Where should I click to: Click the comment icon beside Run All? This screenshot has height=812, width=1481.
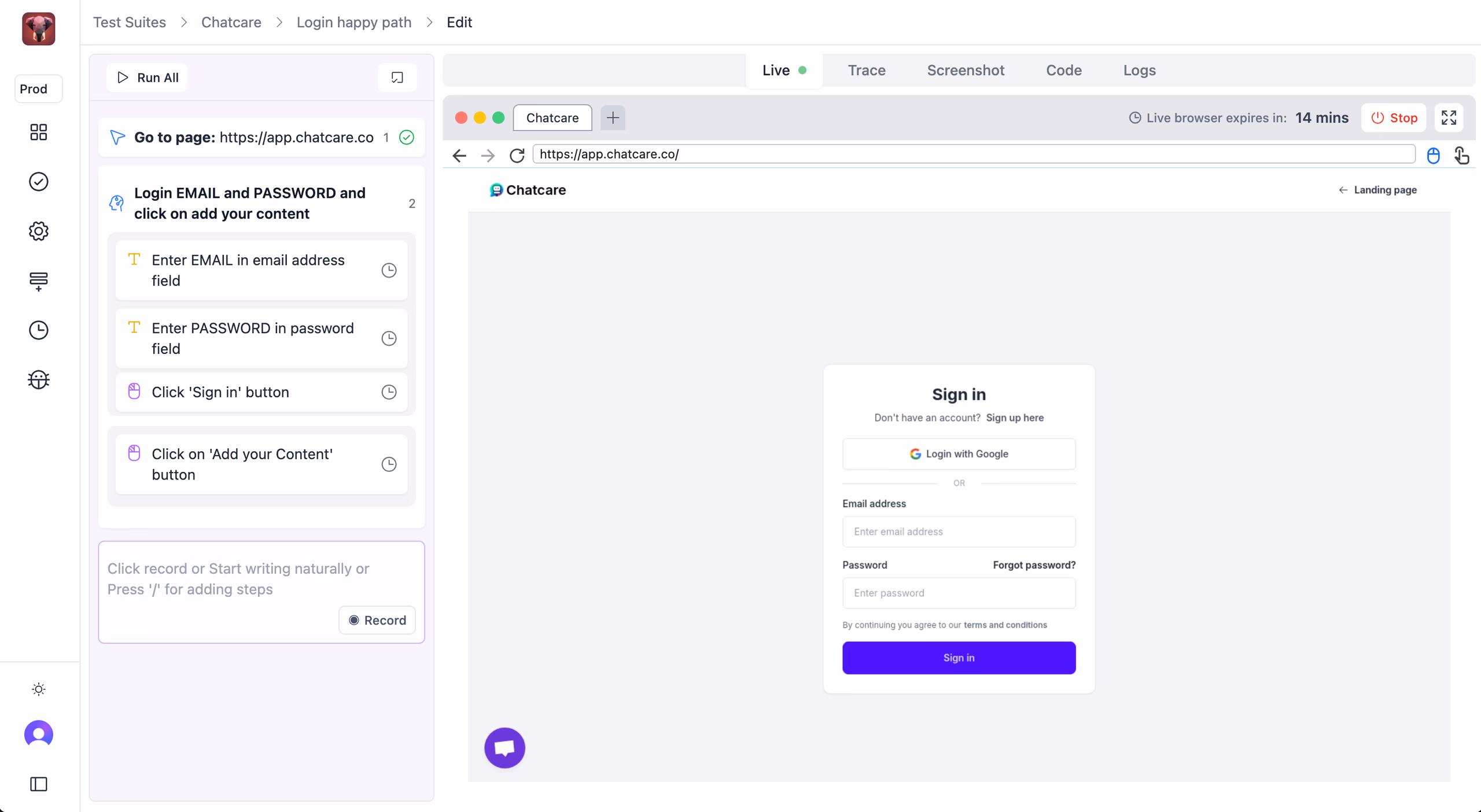[x=397, y=77]
